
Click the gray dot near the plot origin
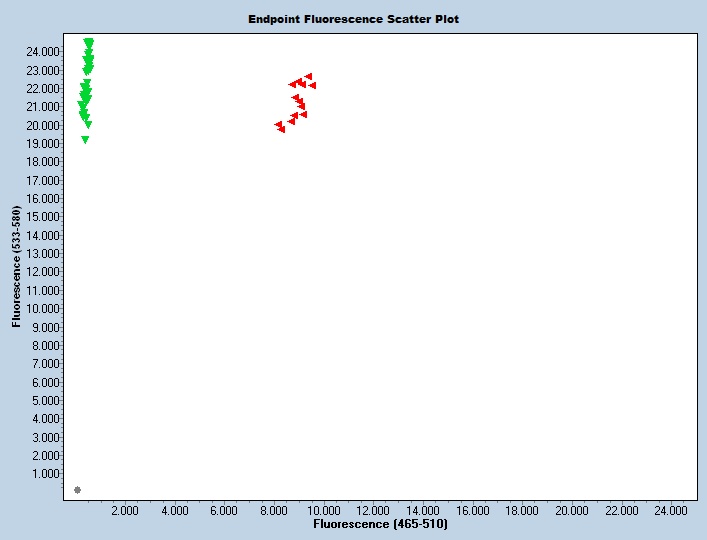click(x=77, y=490)
